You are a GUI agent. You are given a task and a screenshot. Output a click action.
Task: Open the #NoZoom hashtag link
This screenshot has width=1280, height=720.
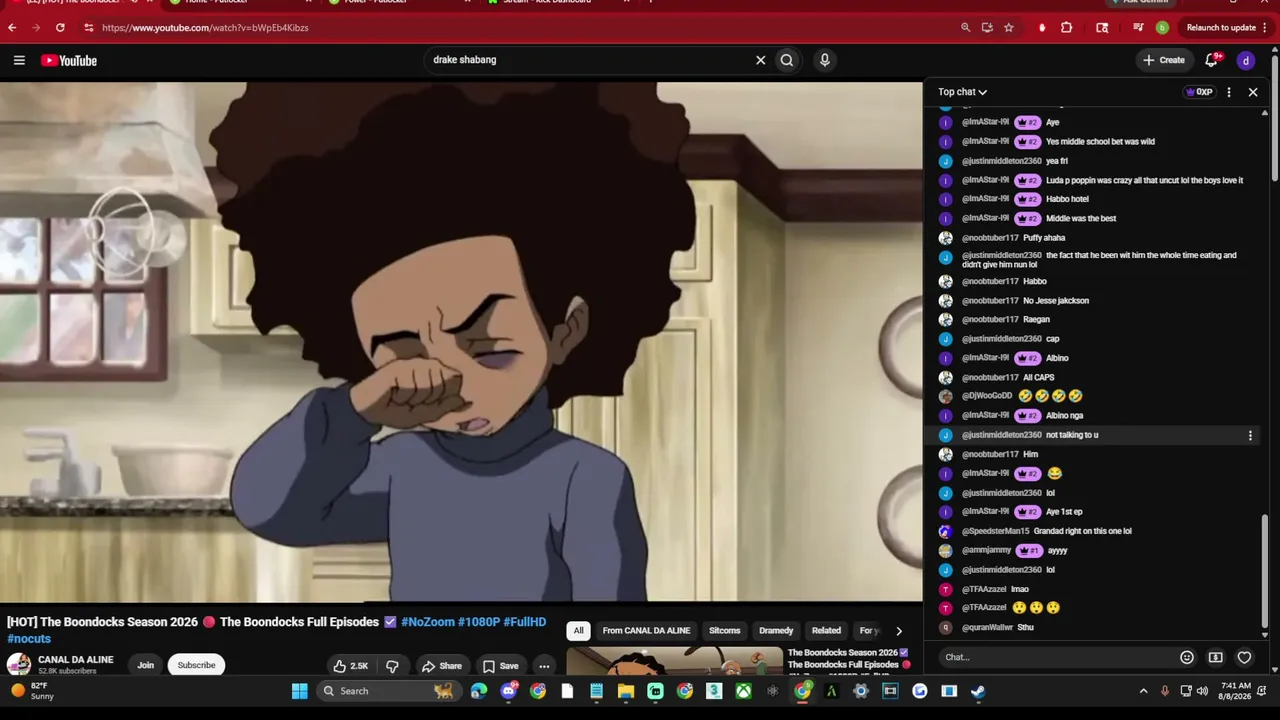pos(428,622)
